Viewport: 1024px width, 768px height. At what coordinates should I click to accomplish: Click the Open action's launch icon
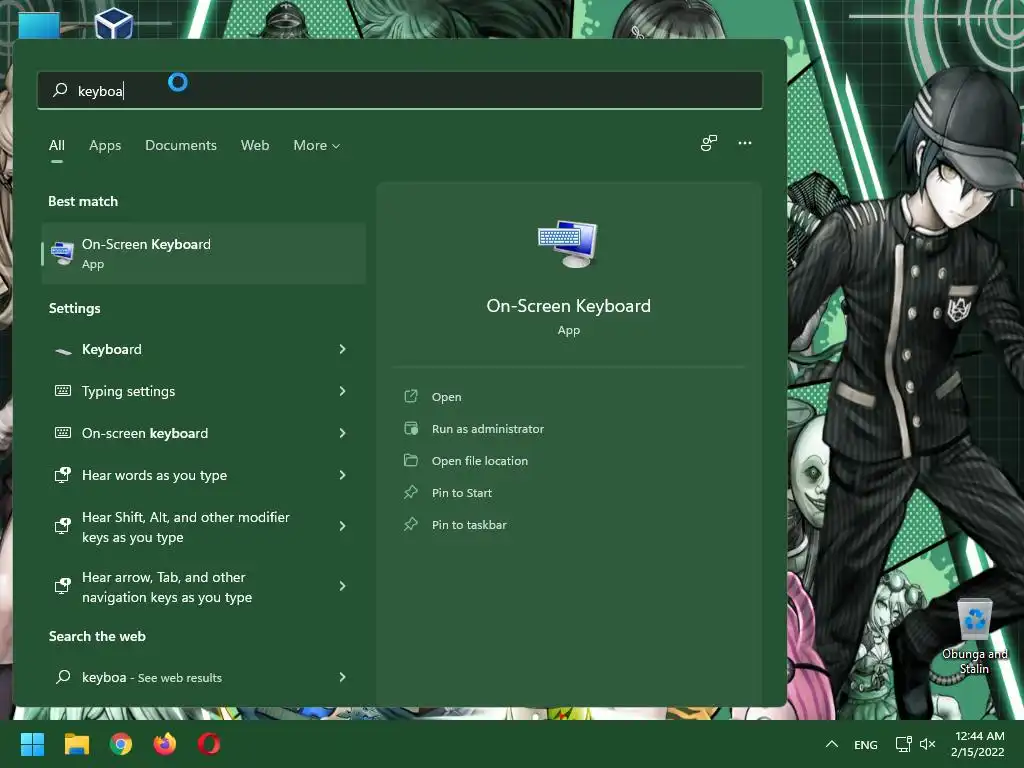click(x=411, y=396)
